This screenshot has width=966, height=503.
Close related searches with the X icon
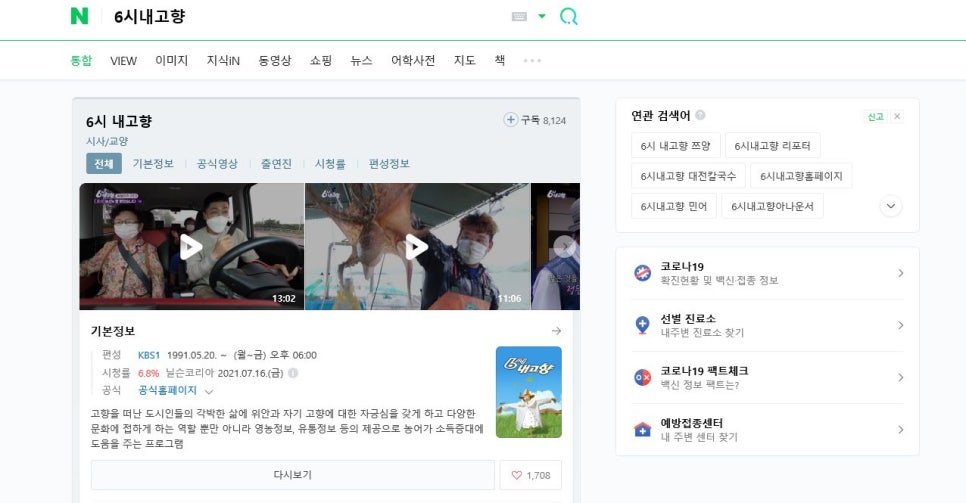(897, 117)
